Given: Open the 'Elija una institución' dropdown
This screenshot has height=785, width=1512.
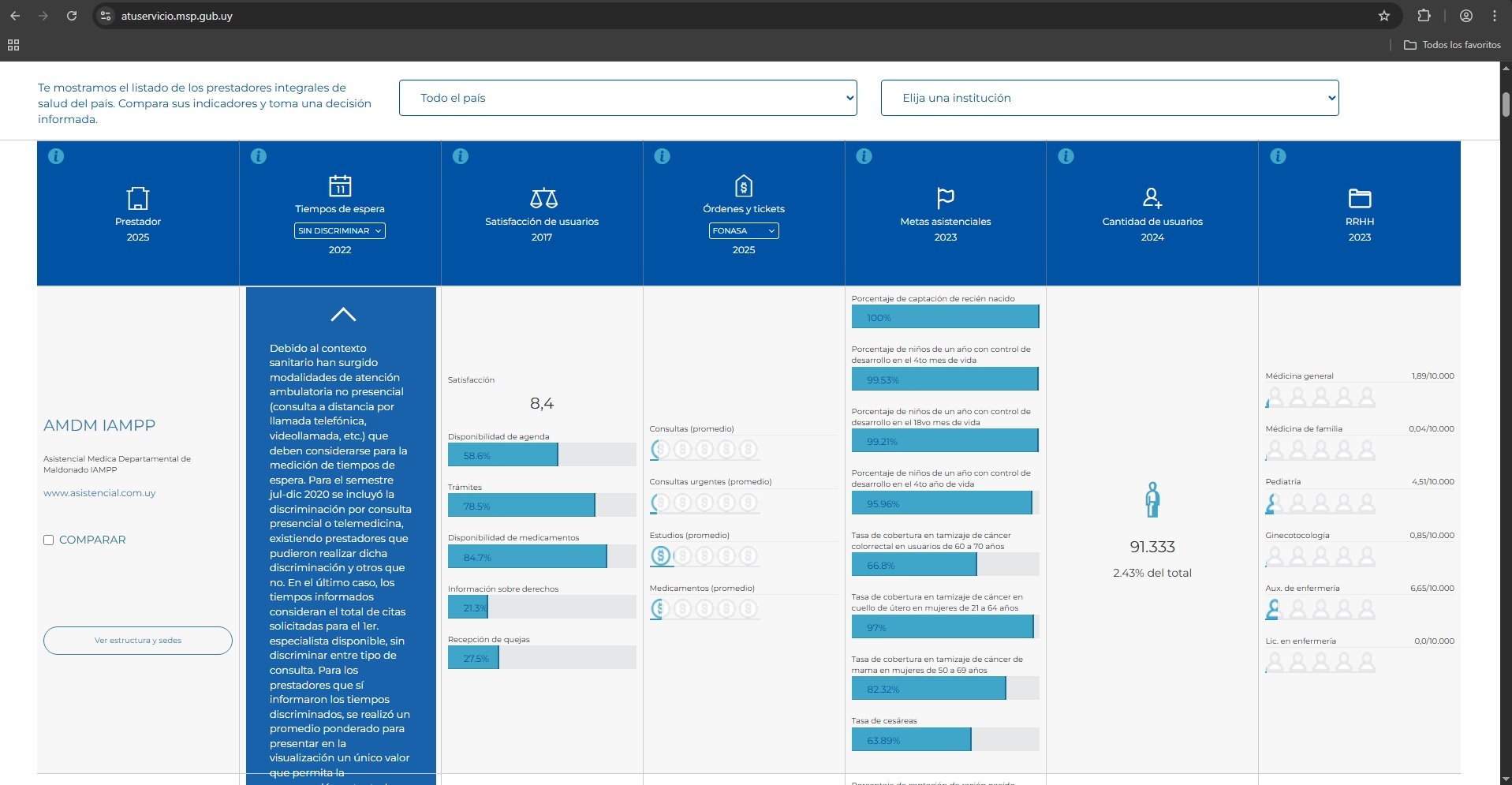Looking at the screenshot, I should [1109, 98].
